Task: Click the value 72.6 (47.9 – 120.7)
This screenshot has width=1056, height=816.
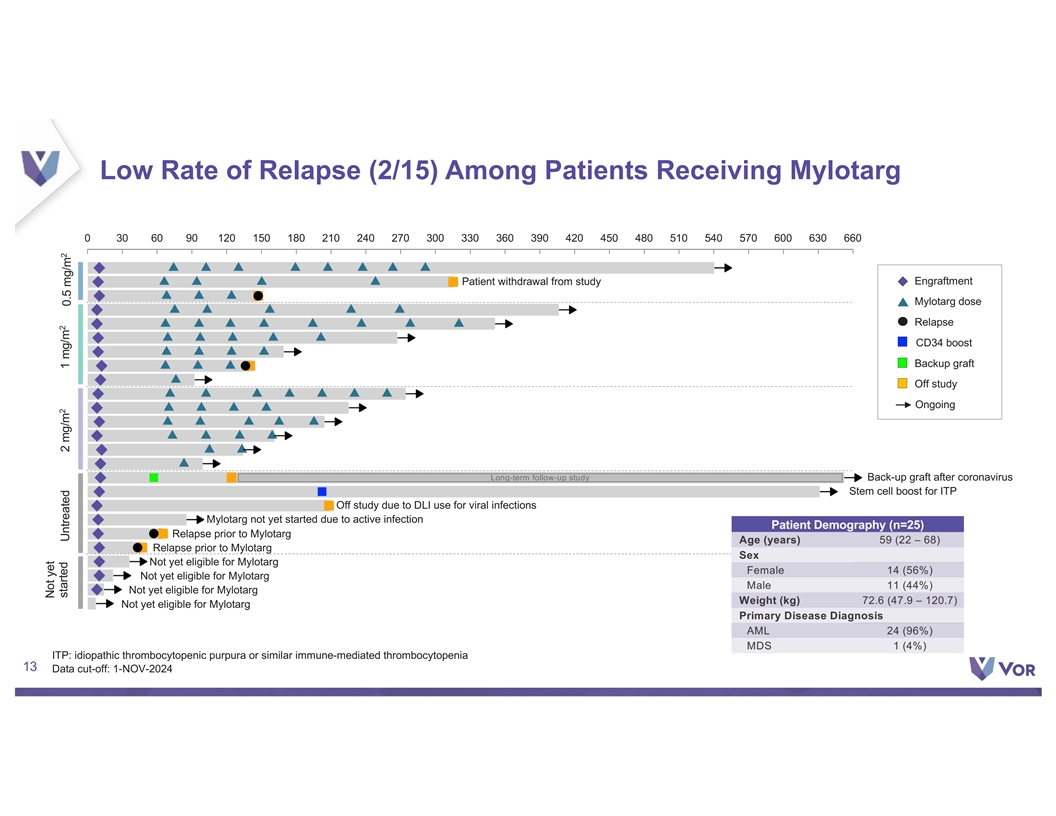Action: [x=909, y=601]
